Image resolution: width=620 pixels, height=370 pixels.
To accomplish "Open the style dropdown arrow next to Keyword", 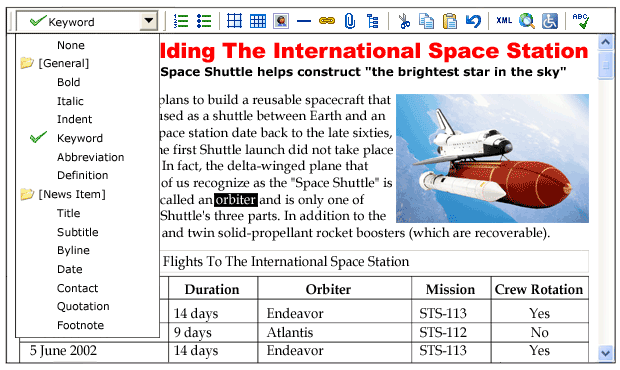I will tap(149, 21).
